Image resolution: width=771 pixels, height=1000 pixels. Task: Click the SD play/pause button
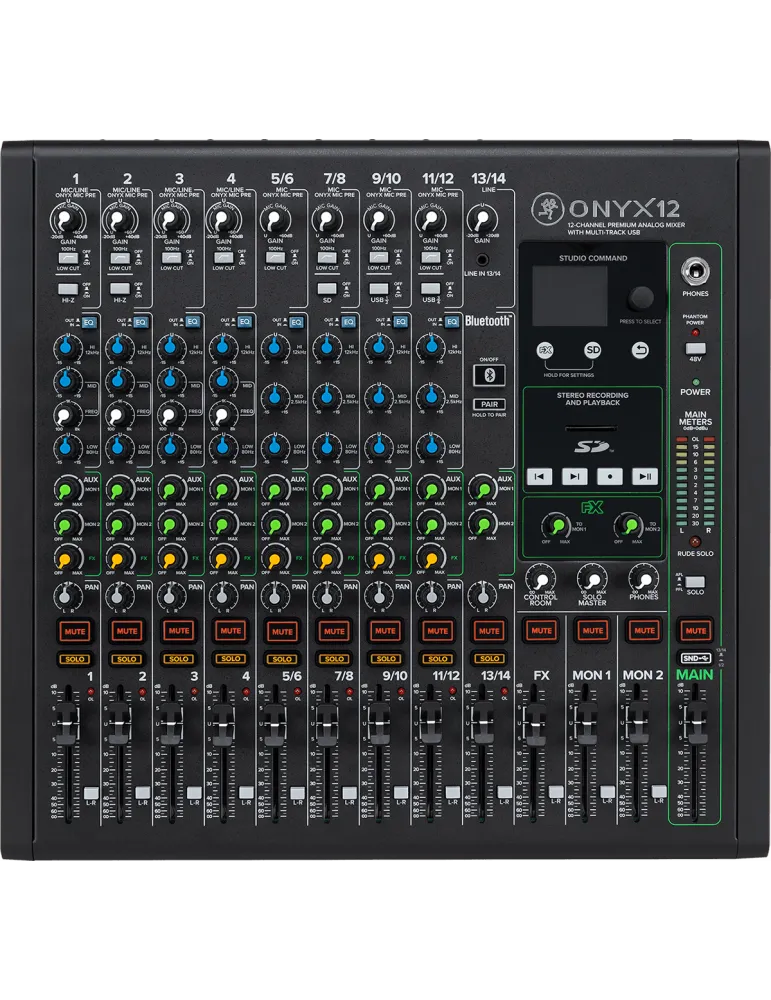645,476
